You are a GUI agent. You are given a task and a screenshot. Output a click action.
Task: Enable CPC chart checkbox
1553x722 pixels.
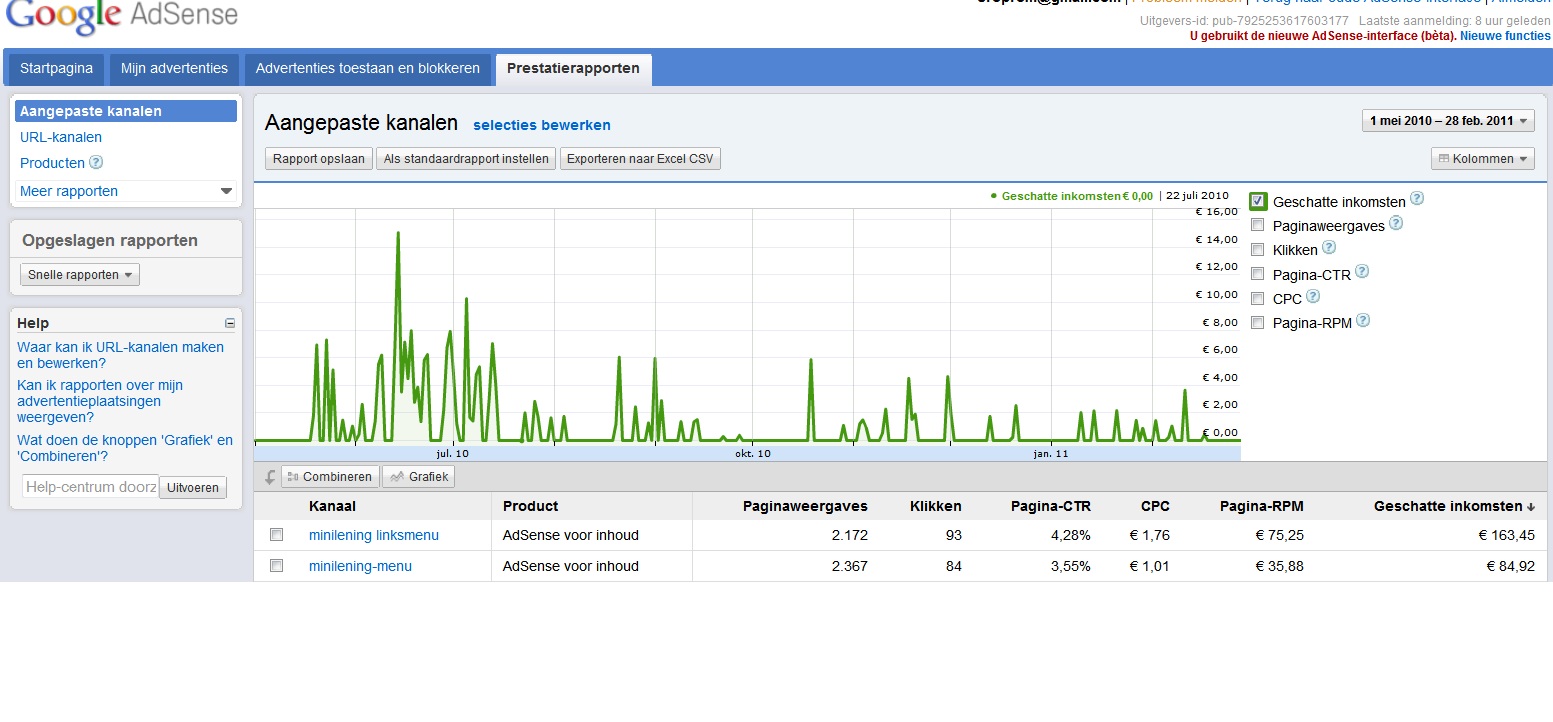coord(1258,298)
